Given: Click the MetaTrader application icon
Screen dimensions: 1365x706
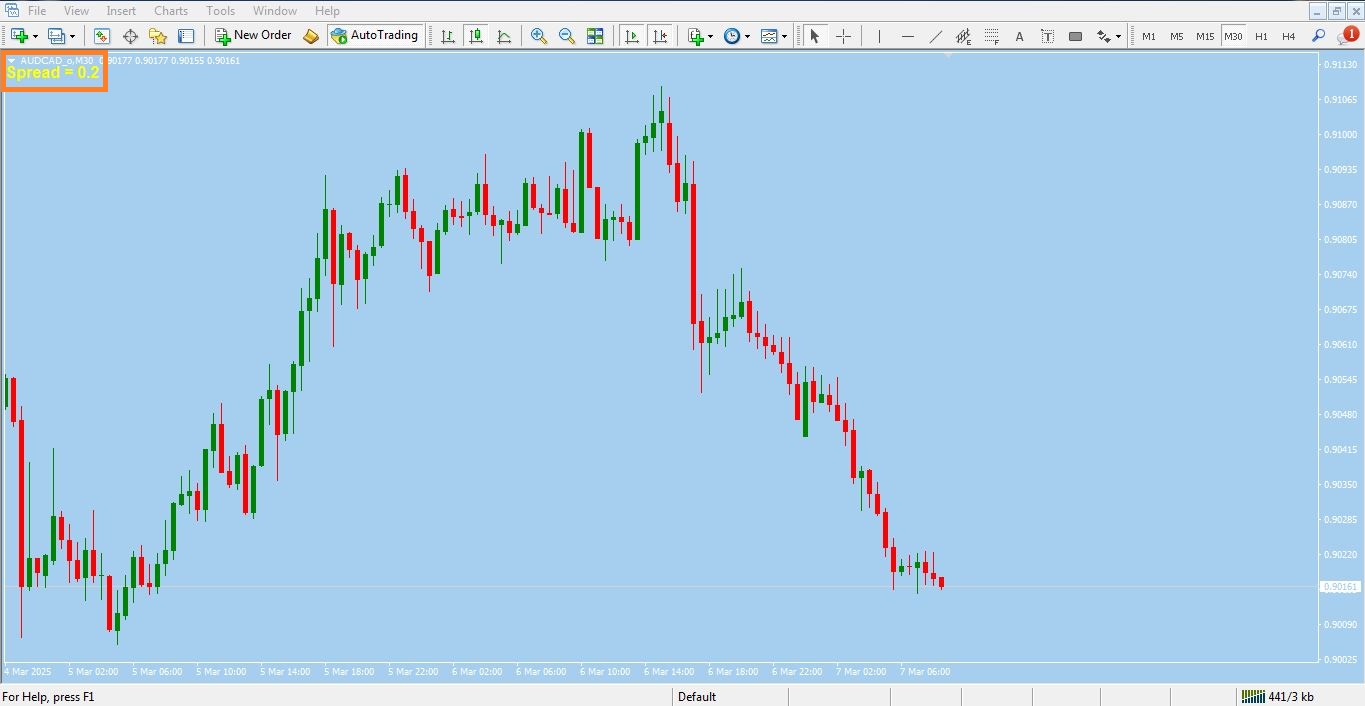Looking at the screenshot, I should [x=10, y=11].
